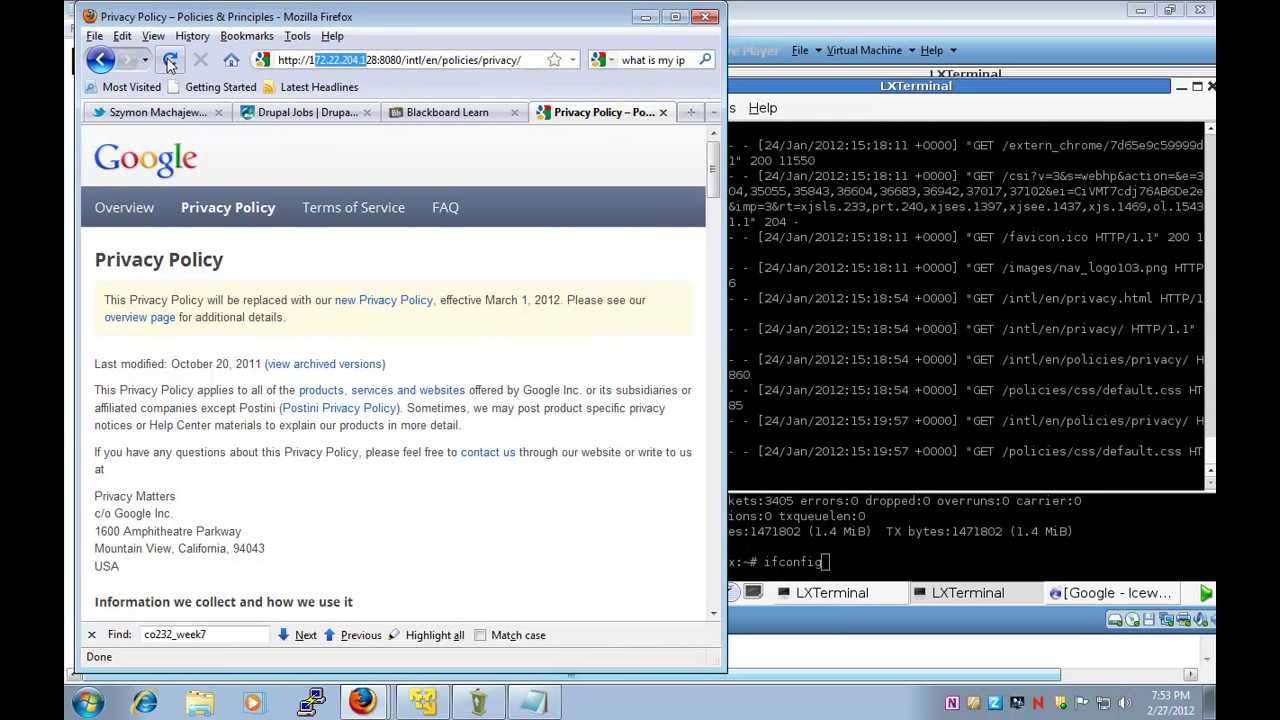Click the search box with 'what is my ip'

point(655,60)
